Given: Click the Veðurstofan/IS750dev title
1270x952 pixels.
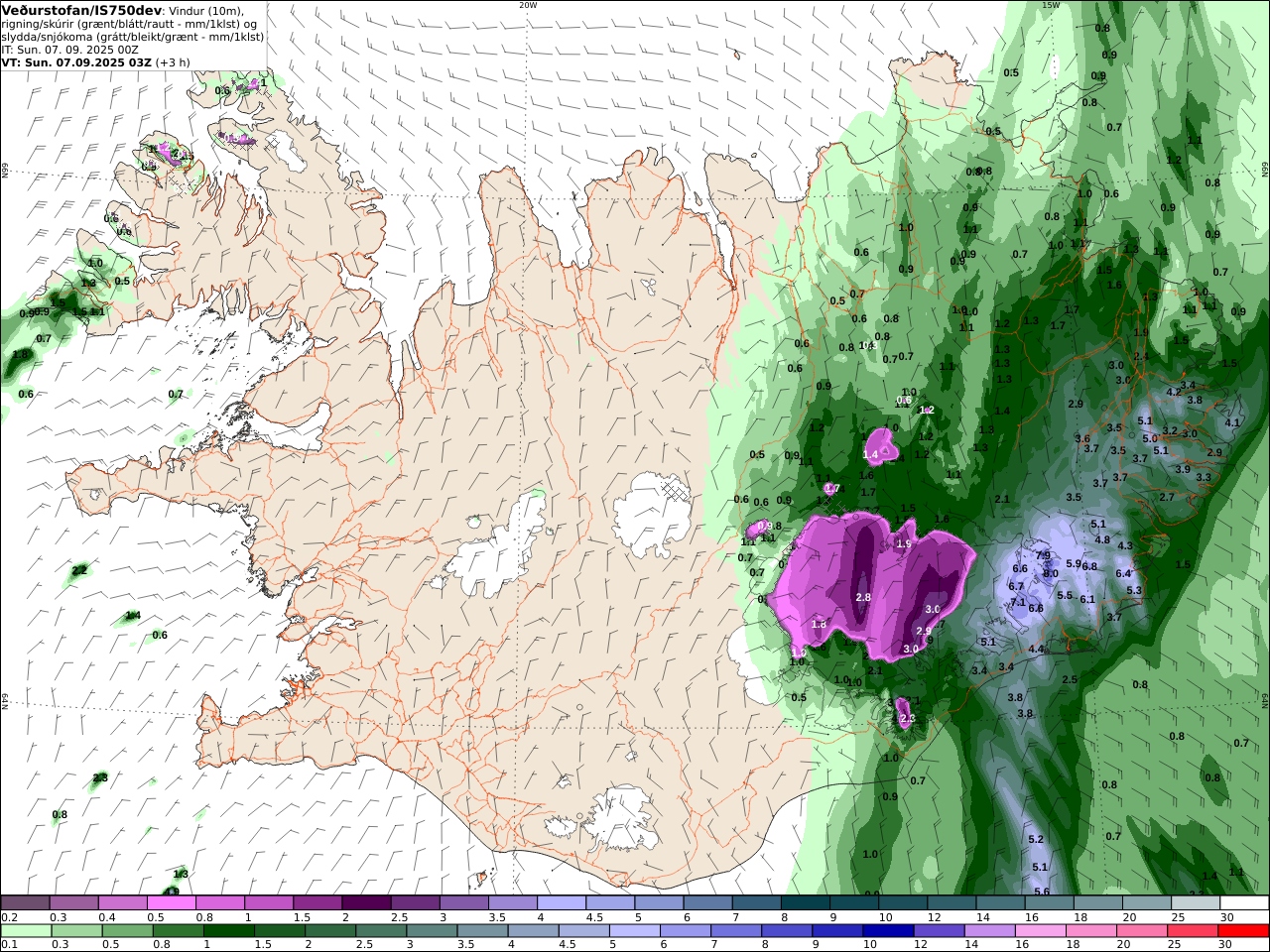Looking at the screenshot, I should pyautogui.click(x=81, y=10).
